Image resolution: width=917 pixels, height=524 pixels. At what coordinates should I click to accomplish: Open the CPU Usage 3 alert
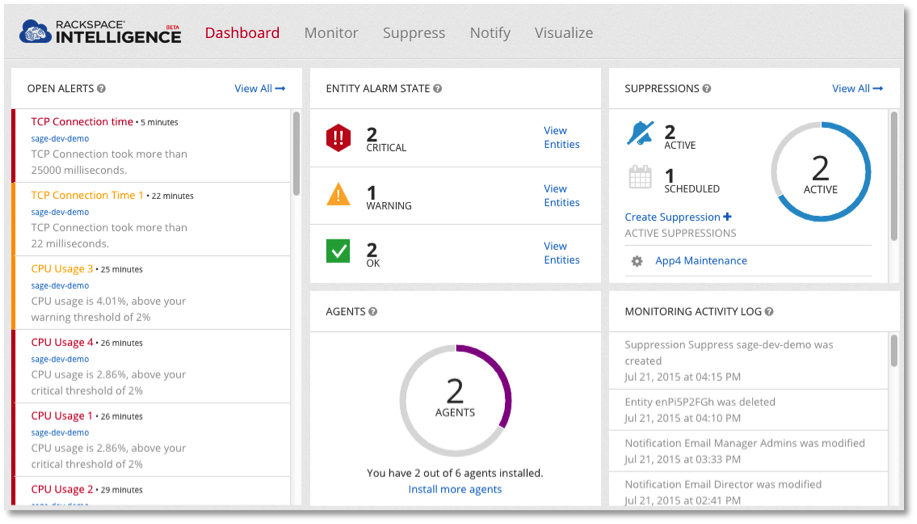coord(62,269)
